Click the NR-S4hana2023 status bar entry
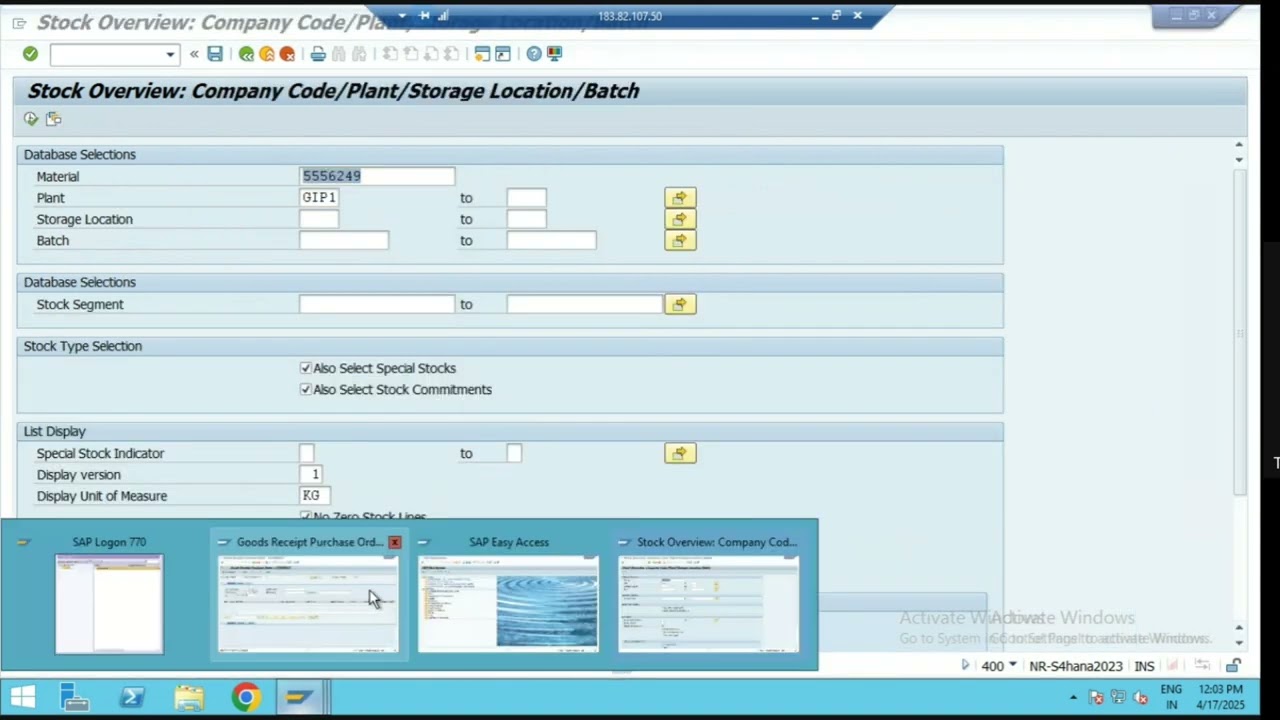Screen dimensions: 1280x720 coord(1076,666)
